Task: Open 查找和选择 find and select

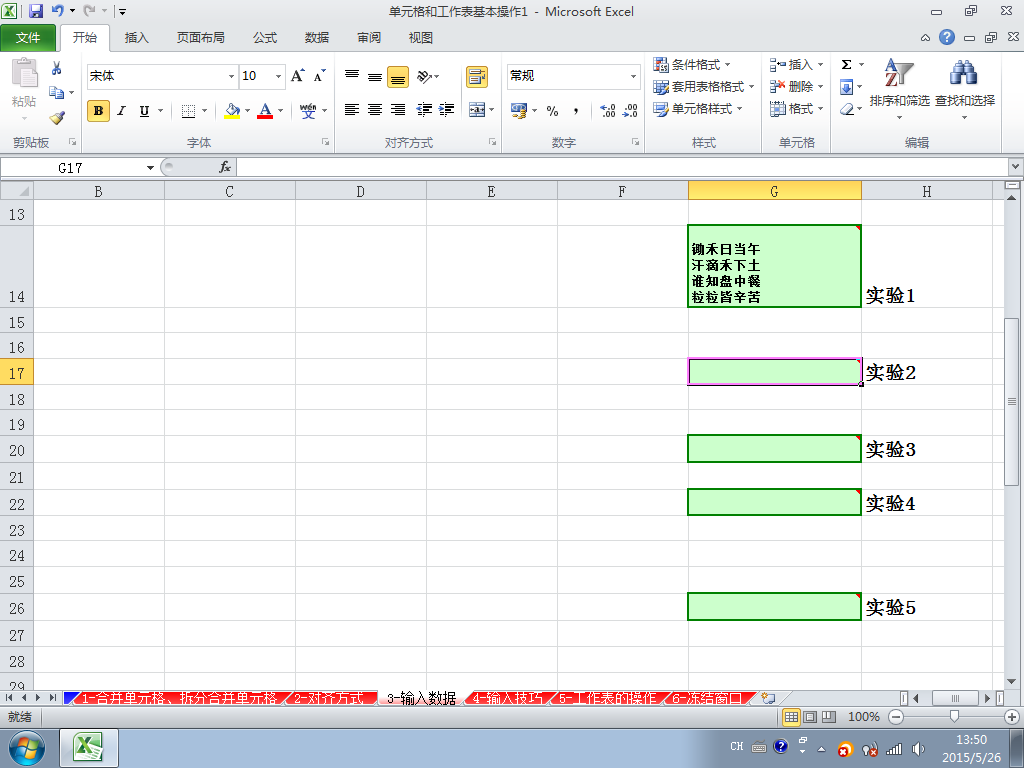Action: coord(965,88)
